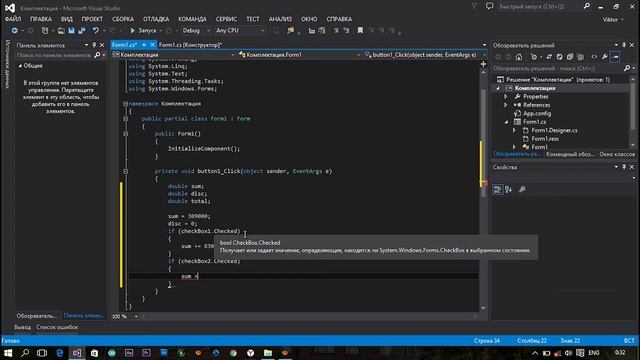Viewport: 640px width, 360px height.
Task: Pin the Панель элементов toolbox panel
Action: tap(94, 45)
